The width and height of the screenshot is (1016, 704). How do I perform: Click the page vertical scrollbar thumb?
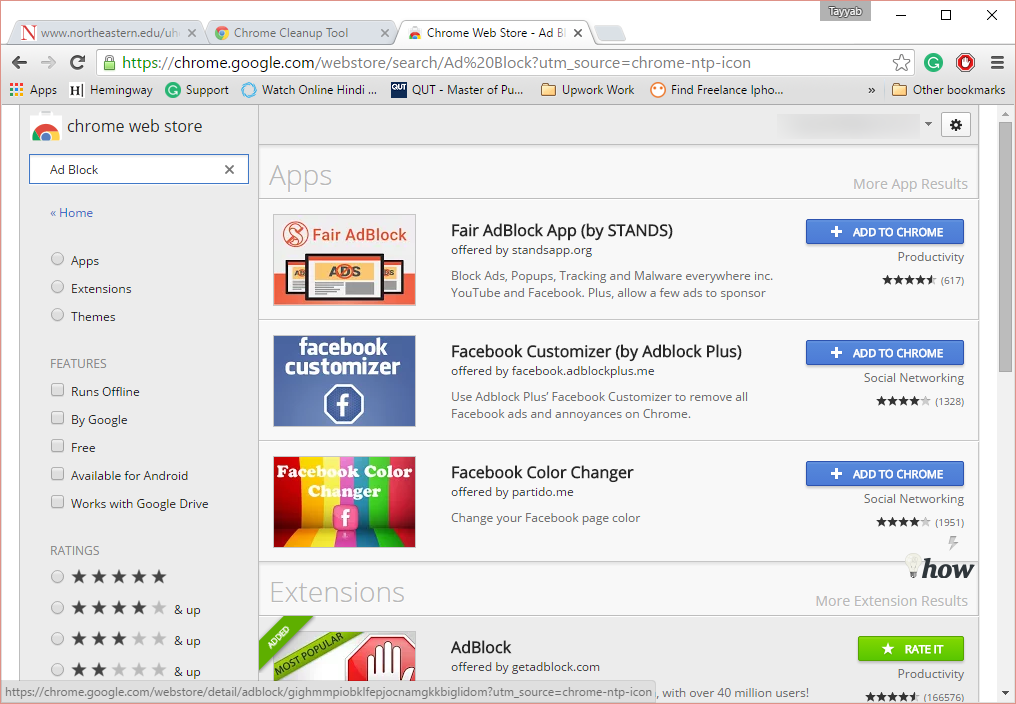click(1005, 246)
